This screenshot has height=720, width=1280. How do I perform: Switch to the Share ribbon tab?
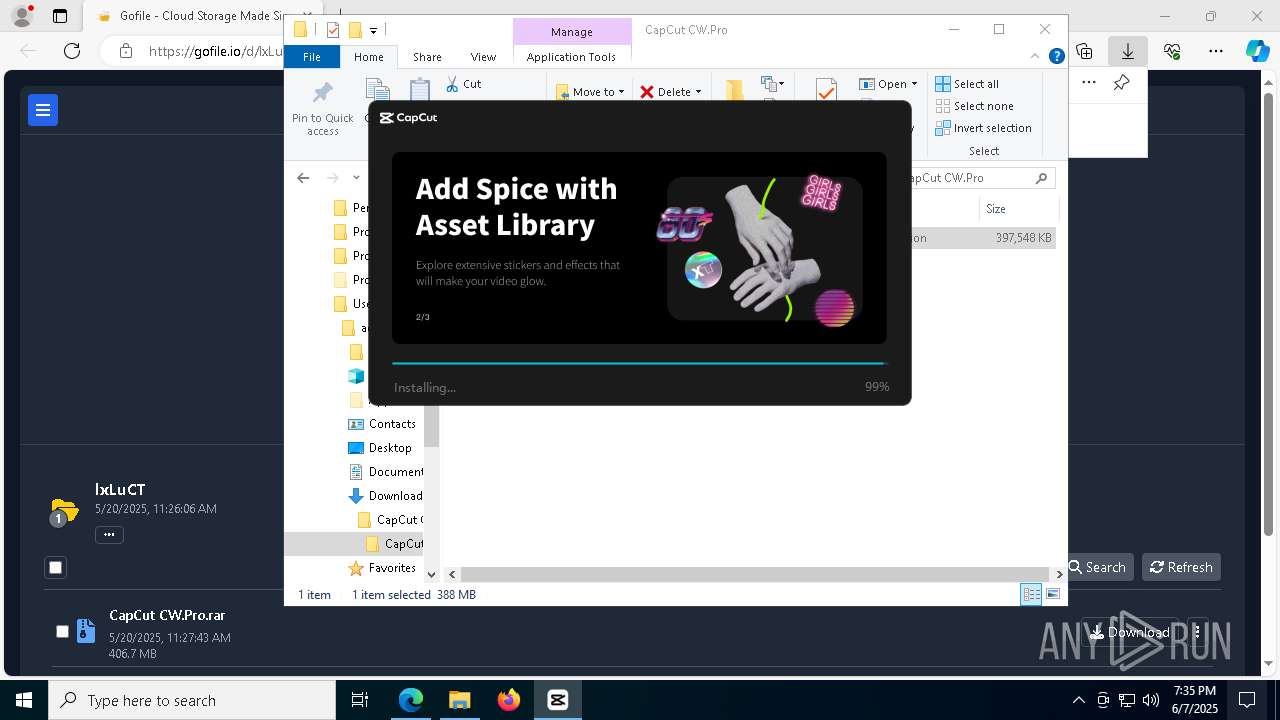pos(427,57)
